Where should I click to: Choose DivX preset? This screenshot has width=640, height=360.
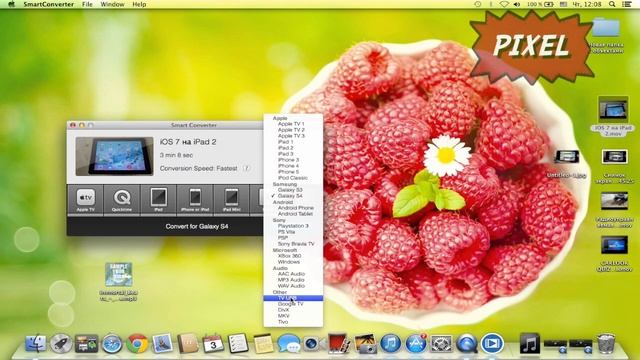(283, 310)
